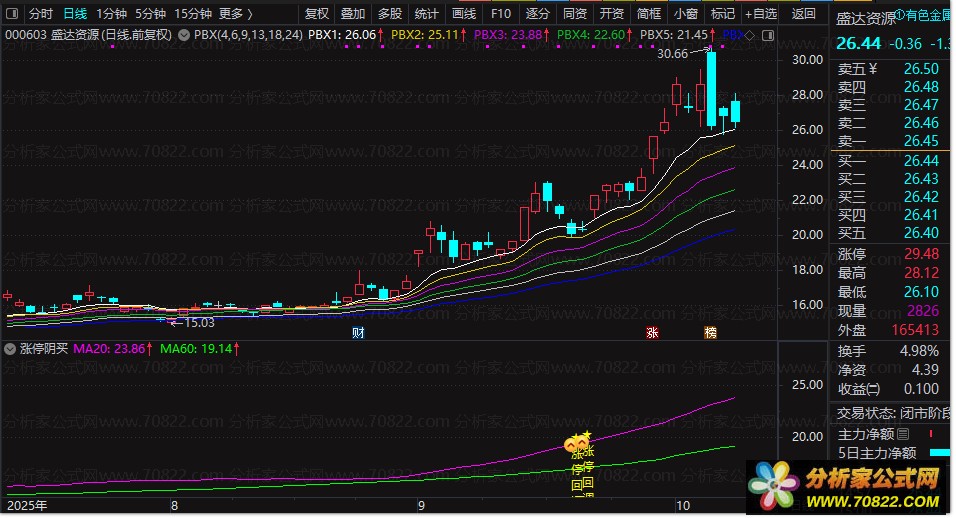The height and width of the screenshot is (518, 956).
Task: Click the 买五 26.40 bid row
Action: (889, 233)
